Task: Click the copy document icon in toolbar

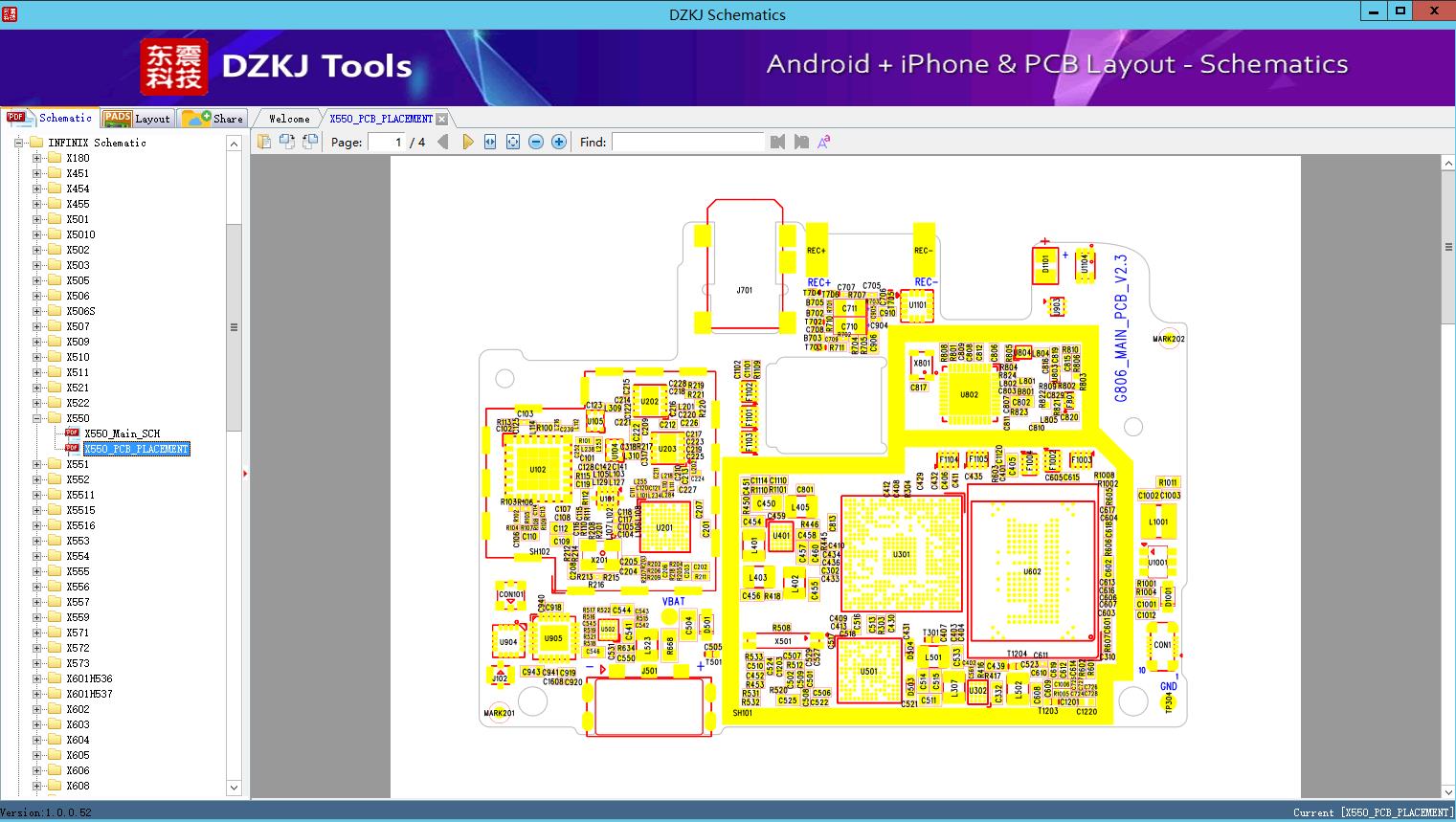Action: [x=263, y=142]
